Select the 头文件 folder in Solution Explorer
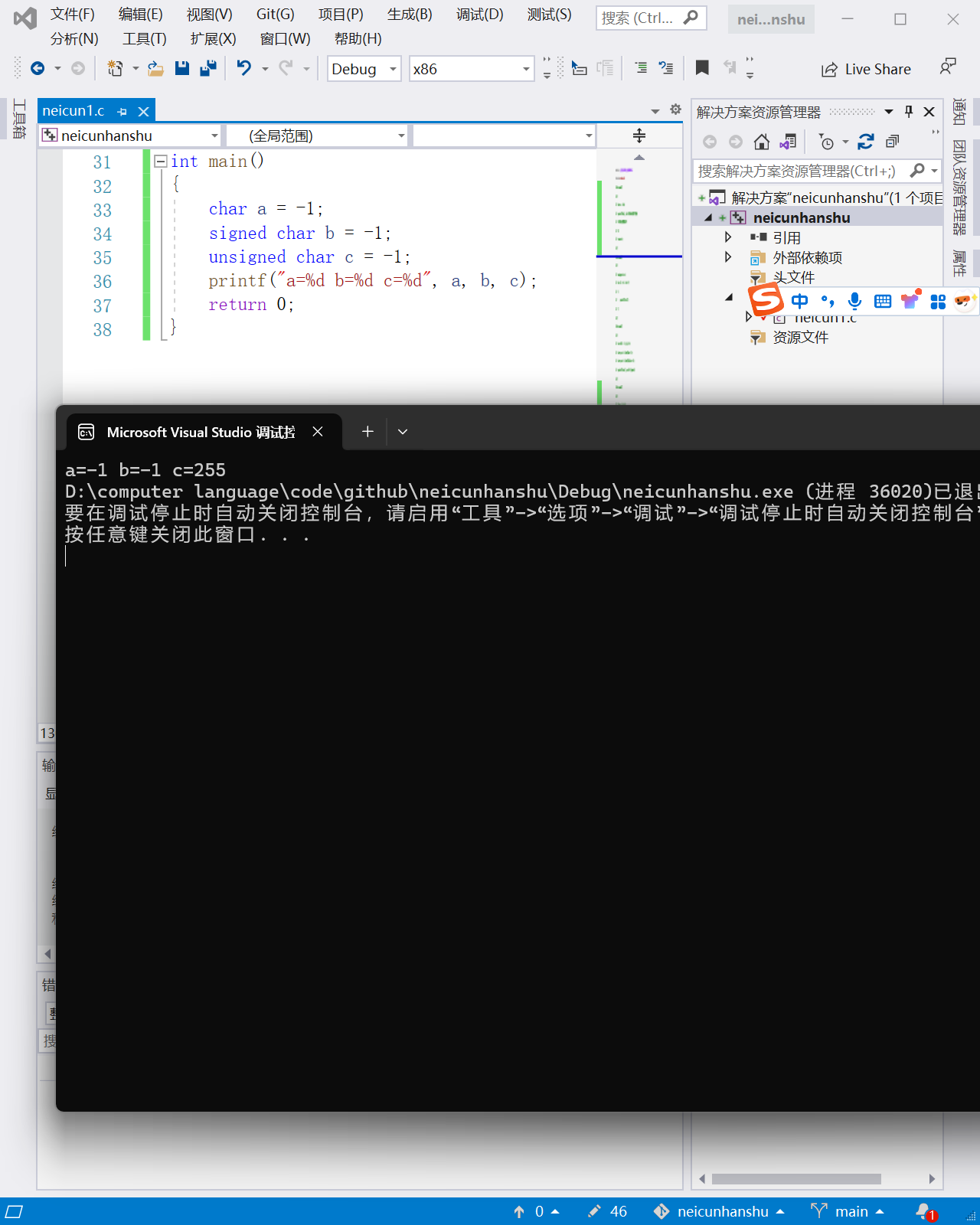Viewport: 980px width, 1225px height. (x=793, y=277)
